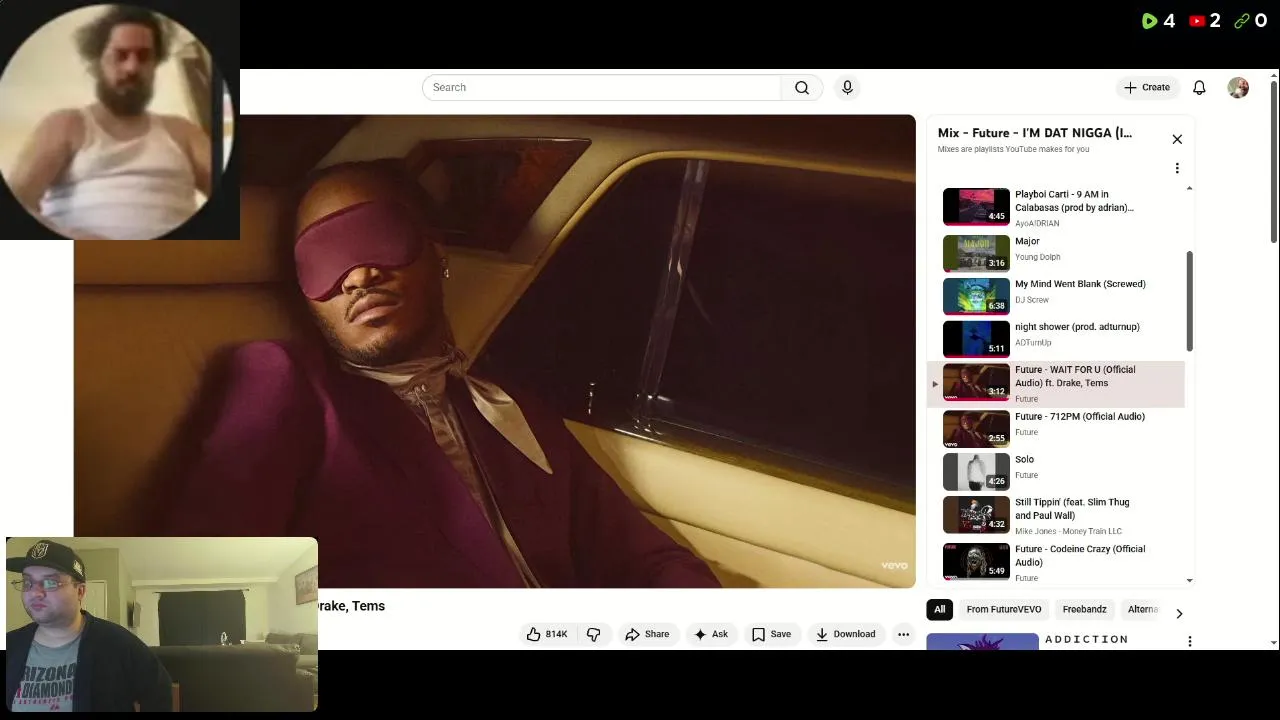The height and width of the screenshot is (720, 1280).
Task: Open the Create dropdown button
Action: pos(1146,88)
